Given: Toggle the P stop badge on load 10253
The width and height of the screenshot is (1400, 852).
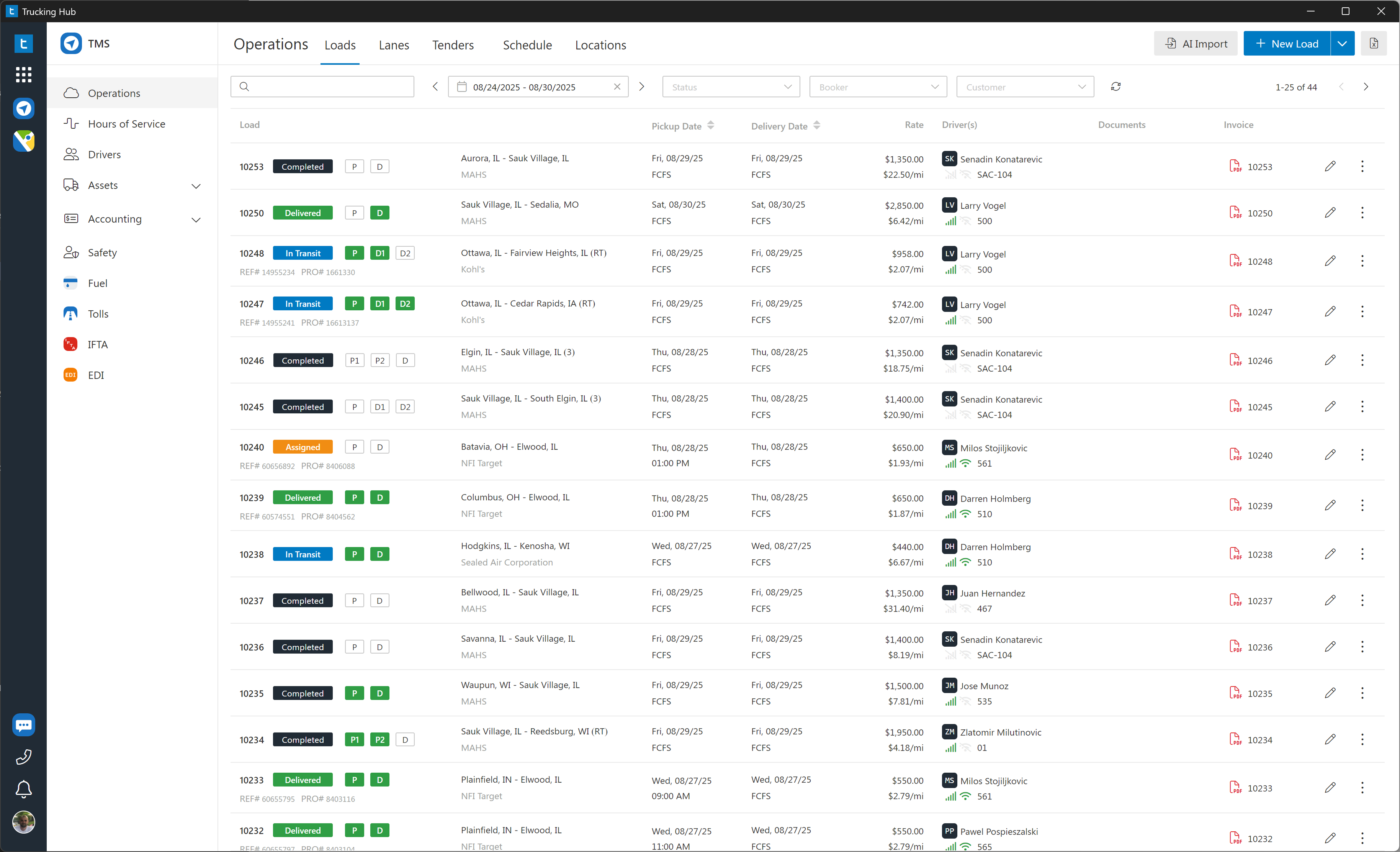Looking at the screenshot, I should 355,167.
